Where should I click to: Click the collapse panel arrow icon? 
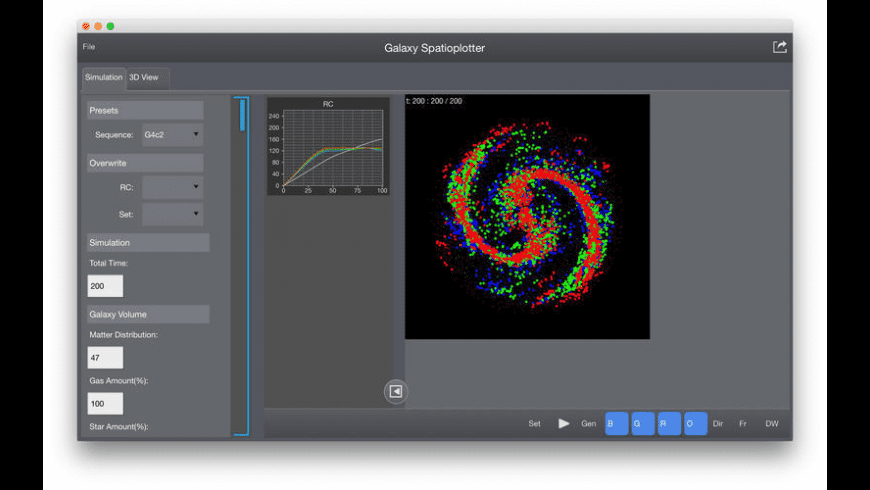coord(396,392)
